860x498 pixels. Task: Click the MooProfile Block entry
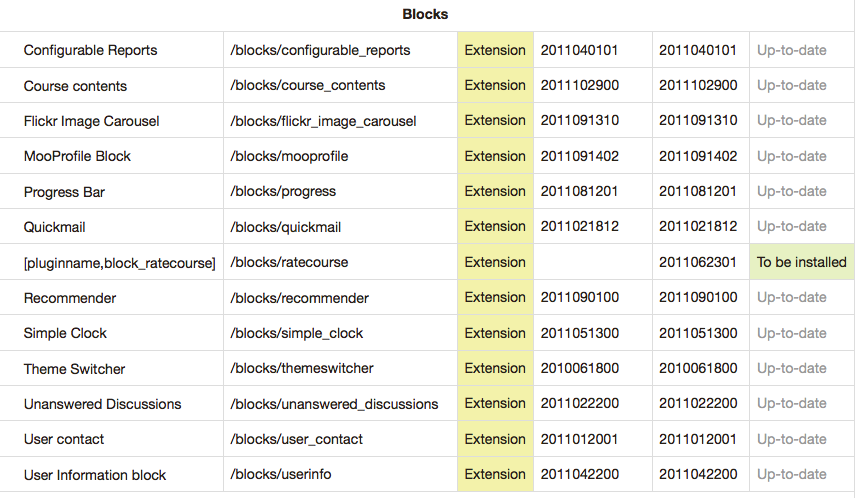tap(77, 156)
